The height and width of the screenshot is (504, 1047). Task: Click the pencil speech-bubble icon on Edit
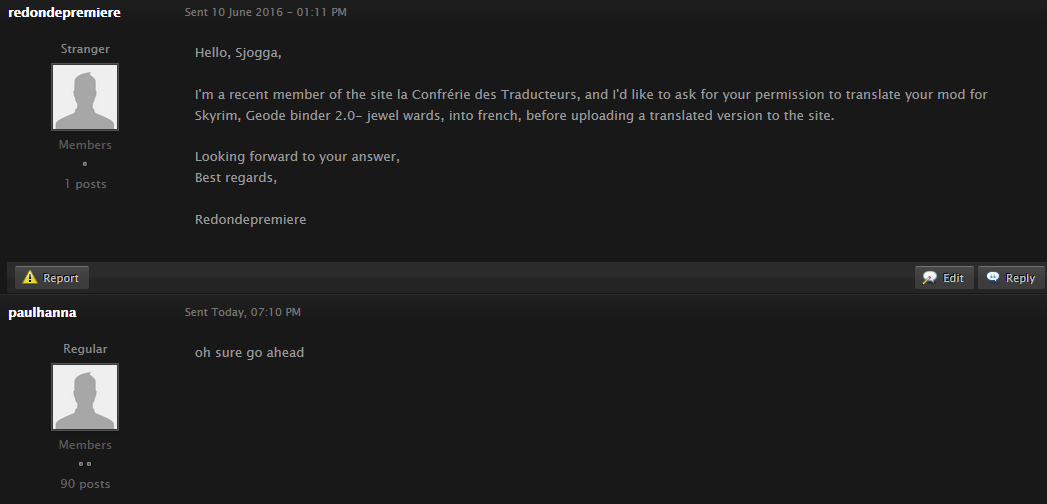click(x=929, y=278)
